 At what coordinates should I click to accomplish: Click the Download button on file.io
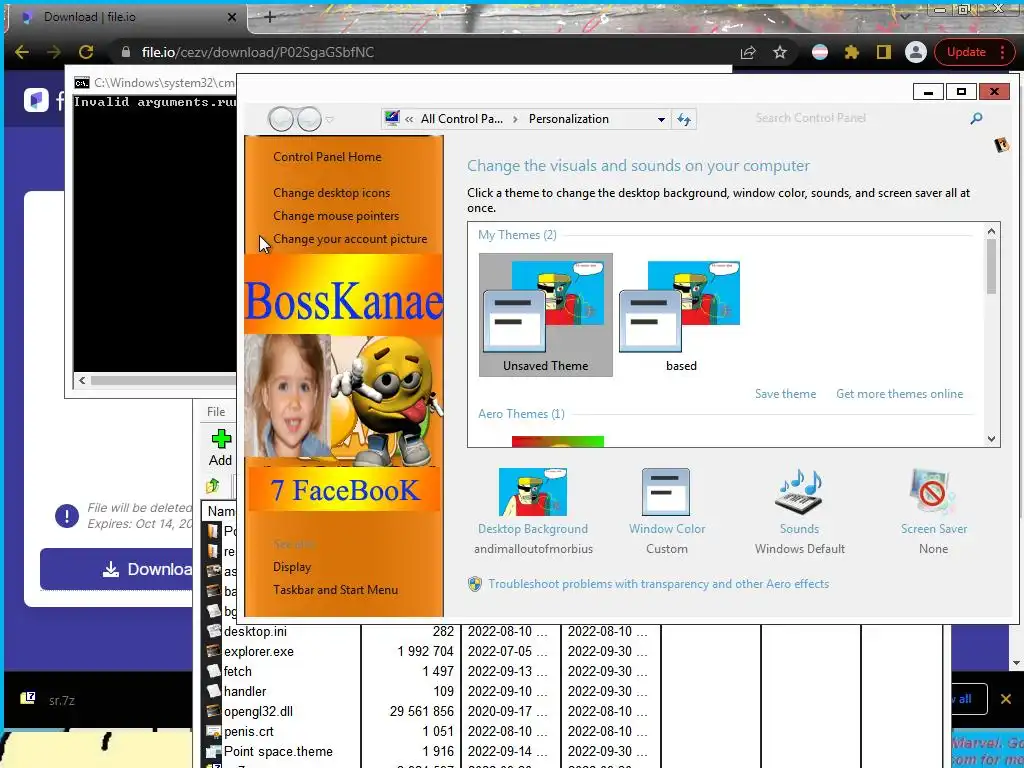pos(118,569)
